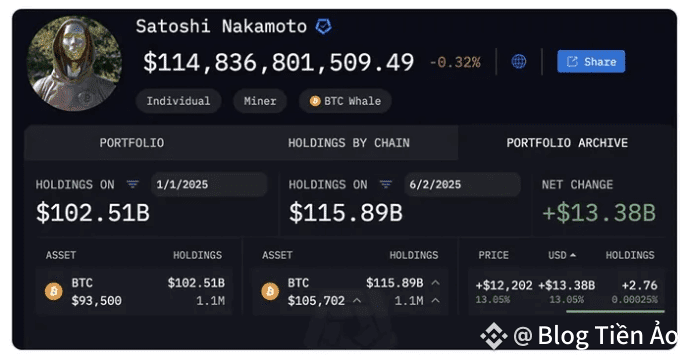Click the Bitcoin icon in the BTC Whale tag
This screenshot has width=687, height=362.
[x=315, y=101]
